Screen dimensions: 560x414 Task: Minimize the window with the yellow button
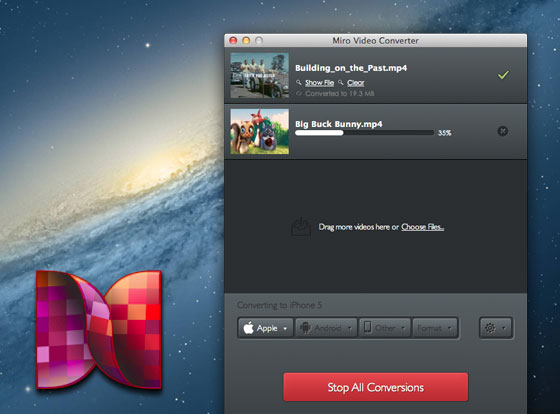click(246, 41)
